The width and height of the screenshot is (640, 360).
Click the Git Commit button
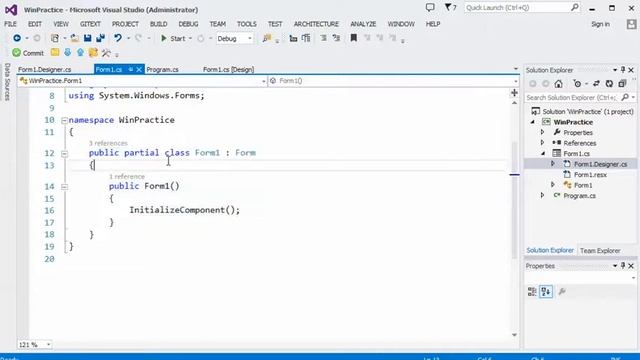coord(28,53)
